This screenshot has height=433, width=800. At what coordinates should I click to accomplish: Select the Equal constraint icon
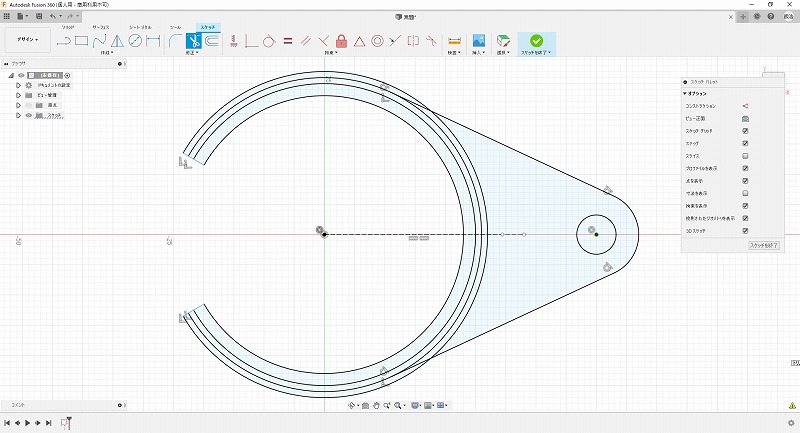point(287,41)
